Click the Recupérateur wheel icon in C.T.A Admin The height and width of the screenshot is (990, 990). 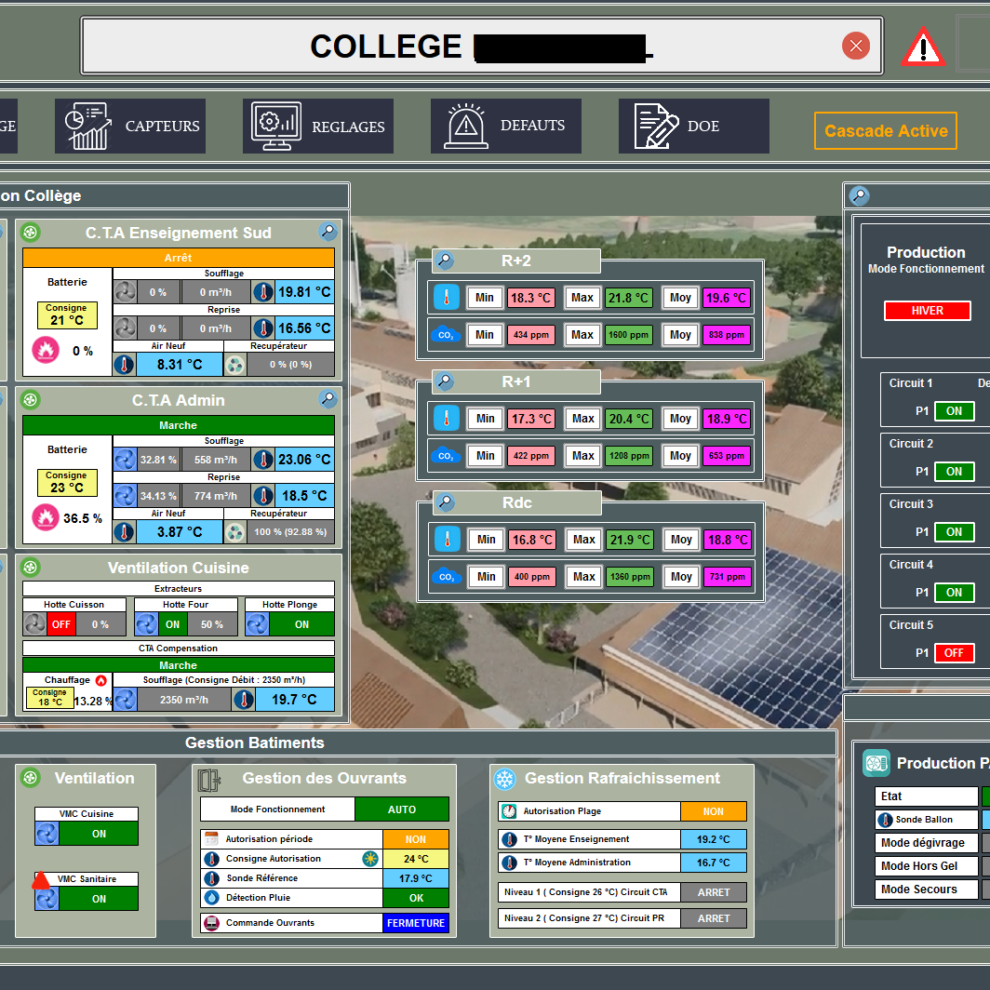point(235,531)
